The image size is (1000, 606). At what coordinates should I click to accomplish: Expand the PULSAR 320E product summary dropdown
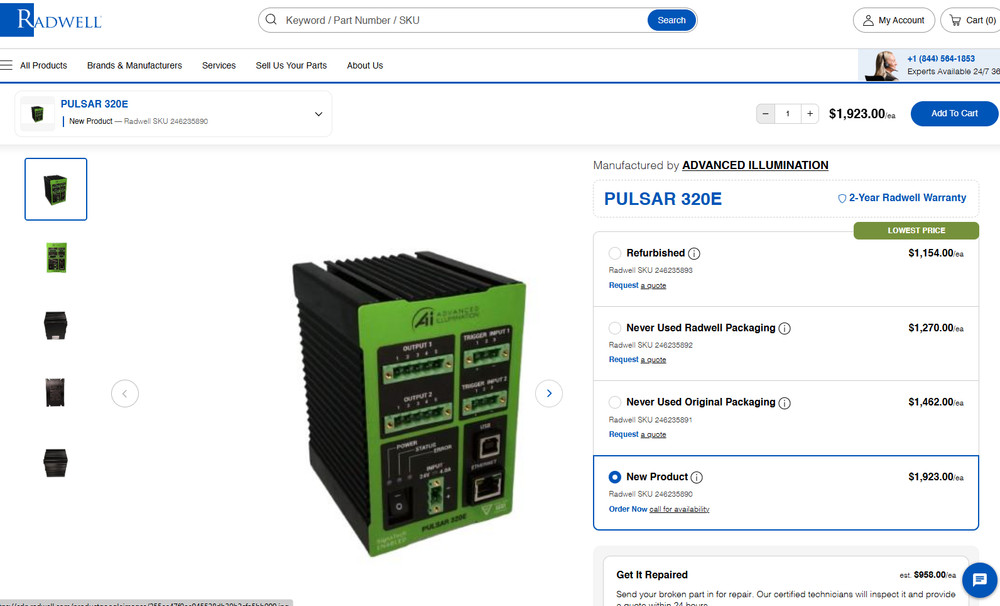[318, 113]
